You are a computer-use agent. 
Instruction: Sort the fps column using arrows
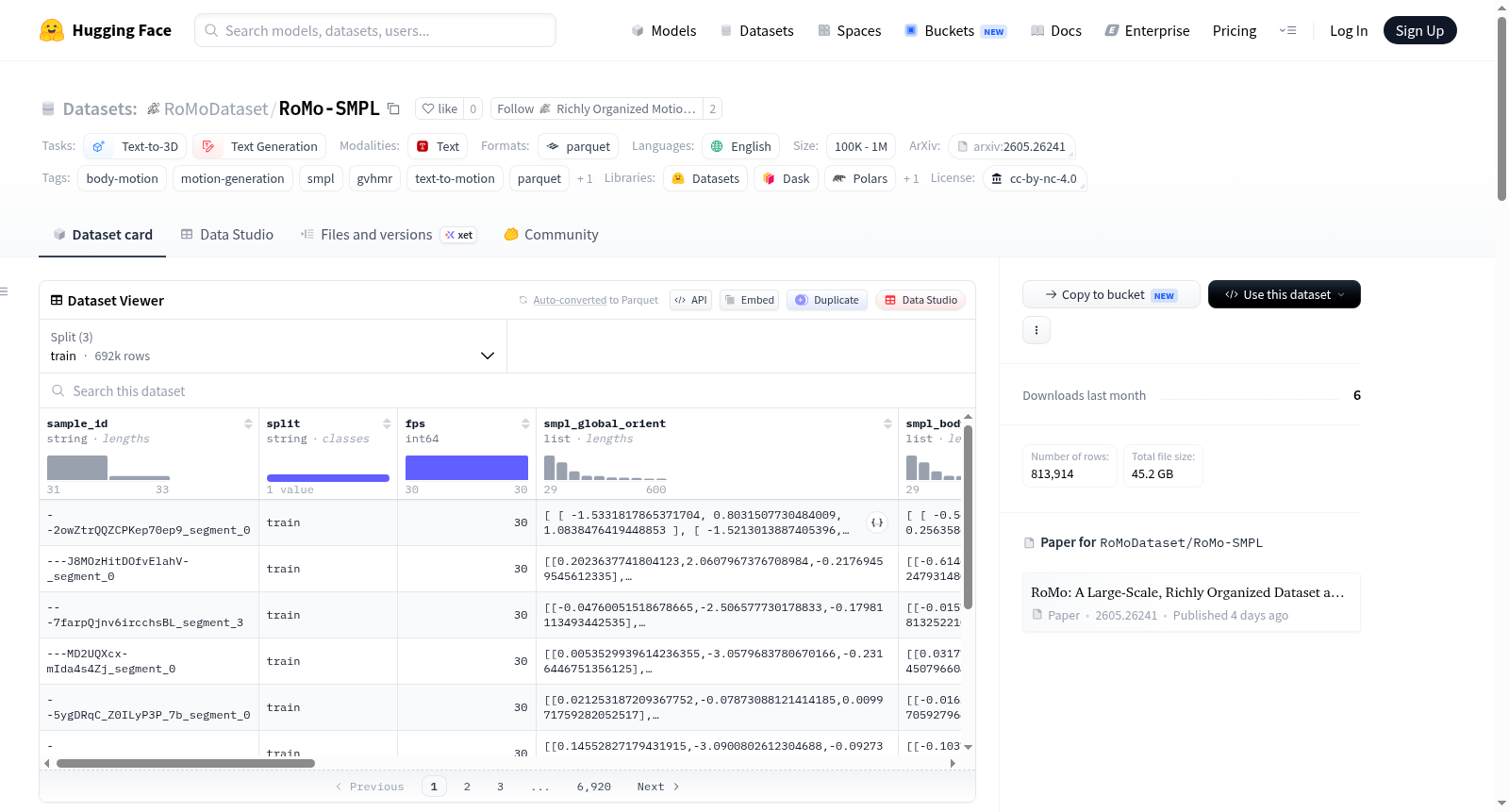(x=525, y=423)
